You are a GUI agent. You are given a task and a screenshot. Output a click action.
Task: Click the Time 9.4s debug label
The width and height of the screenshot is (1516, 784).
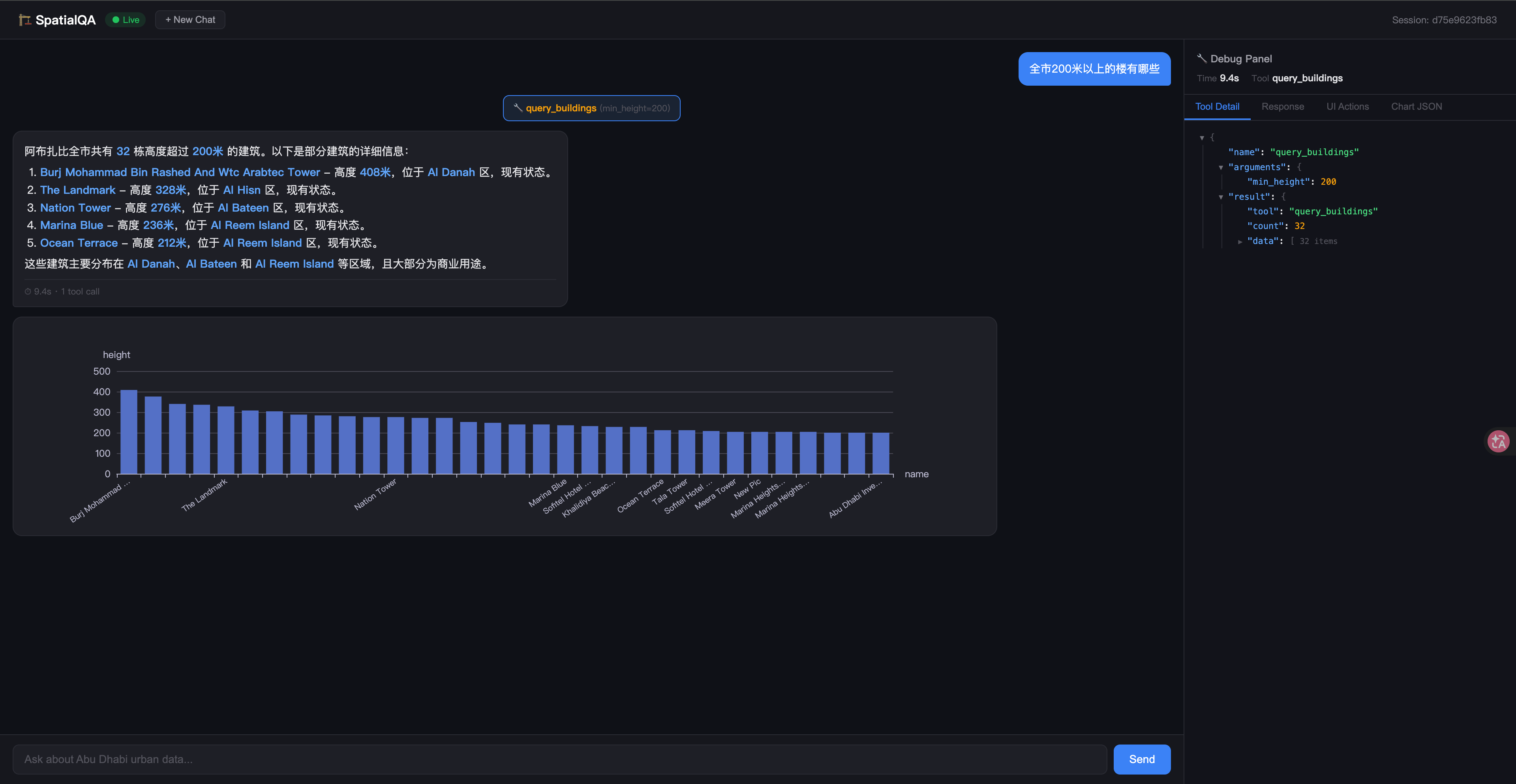pos(1218,78)
